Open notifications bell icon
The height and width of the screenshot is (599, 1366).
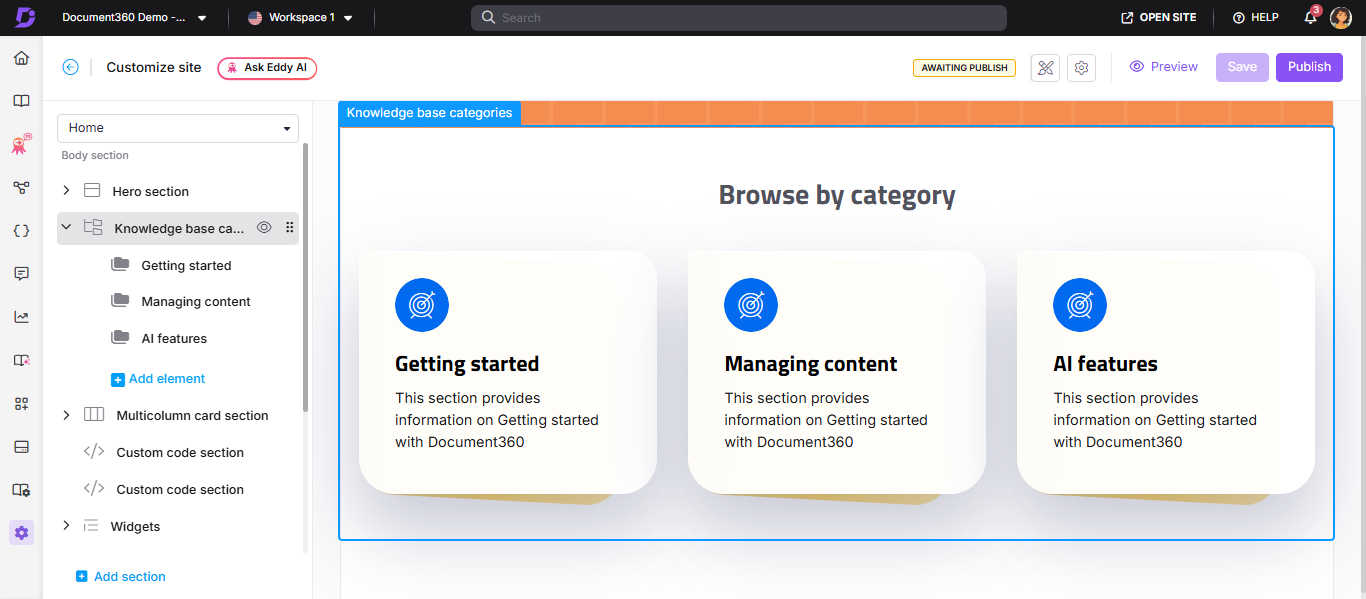click(x=1311, y=17)
